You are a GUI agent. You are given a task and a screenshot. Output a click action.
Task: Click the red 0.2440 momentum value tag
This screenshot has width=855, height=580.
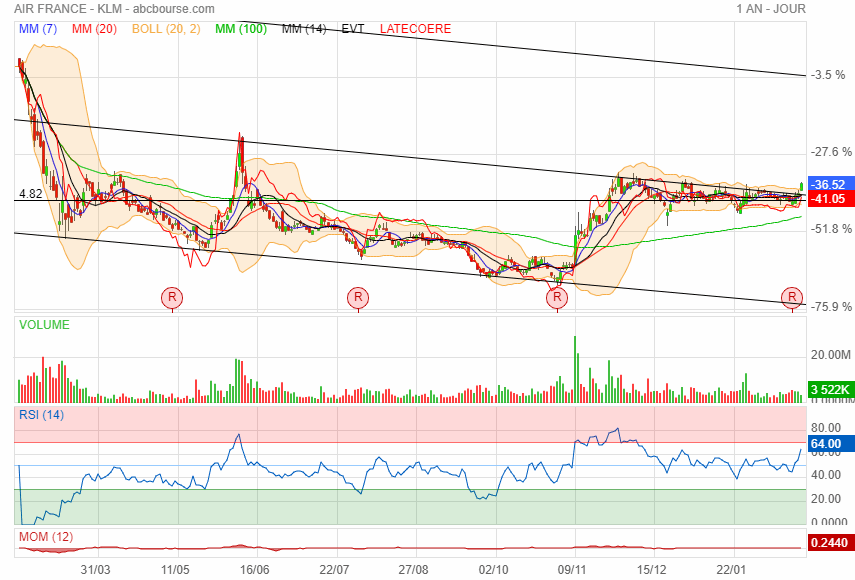[830, 542]
